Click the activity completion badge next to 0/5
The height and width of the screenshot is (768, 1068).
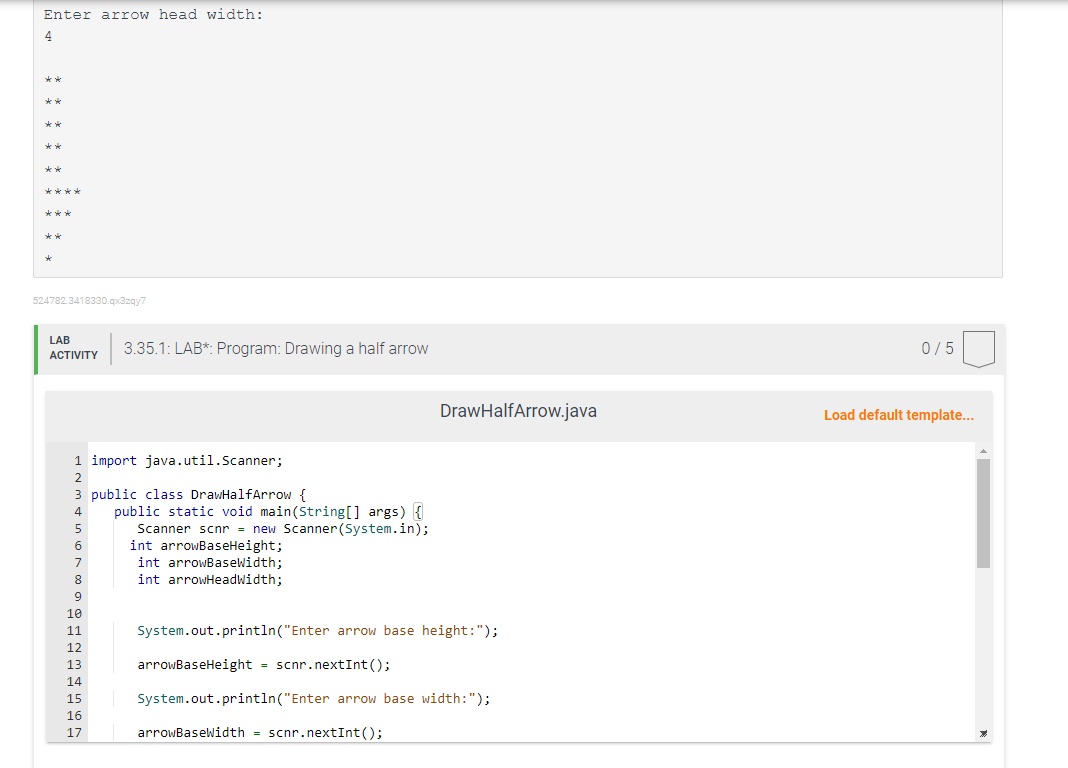coord(979,348)
